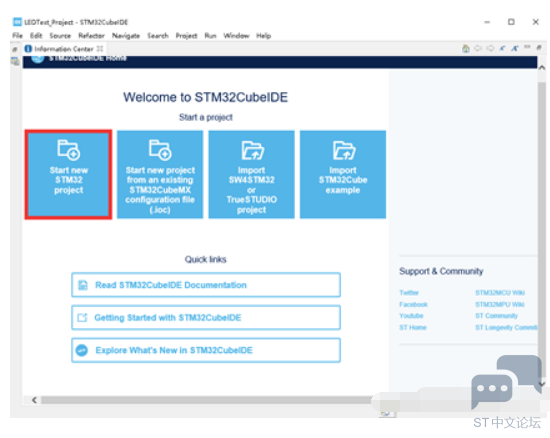
Task: Open the Facebook link
Action: [x=414, y=304]
